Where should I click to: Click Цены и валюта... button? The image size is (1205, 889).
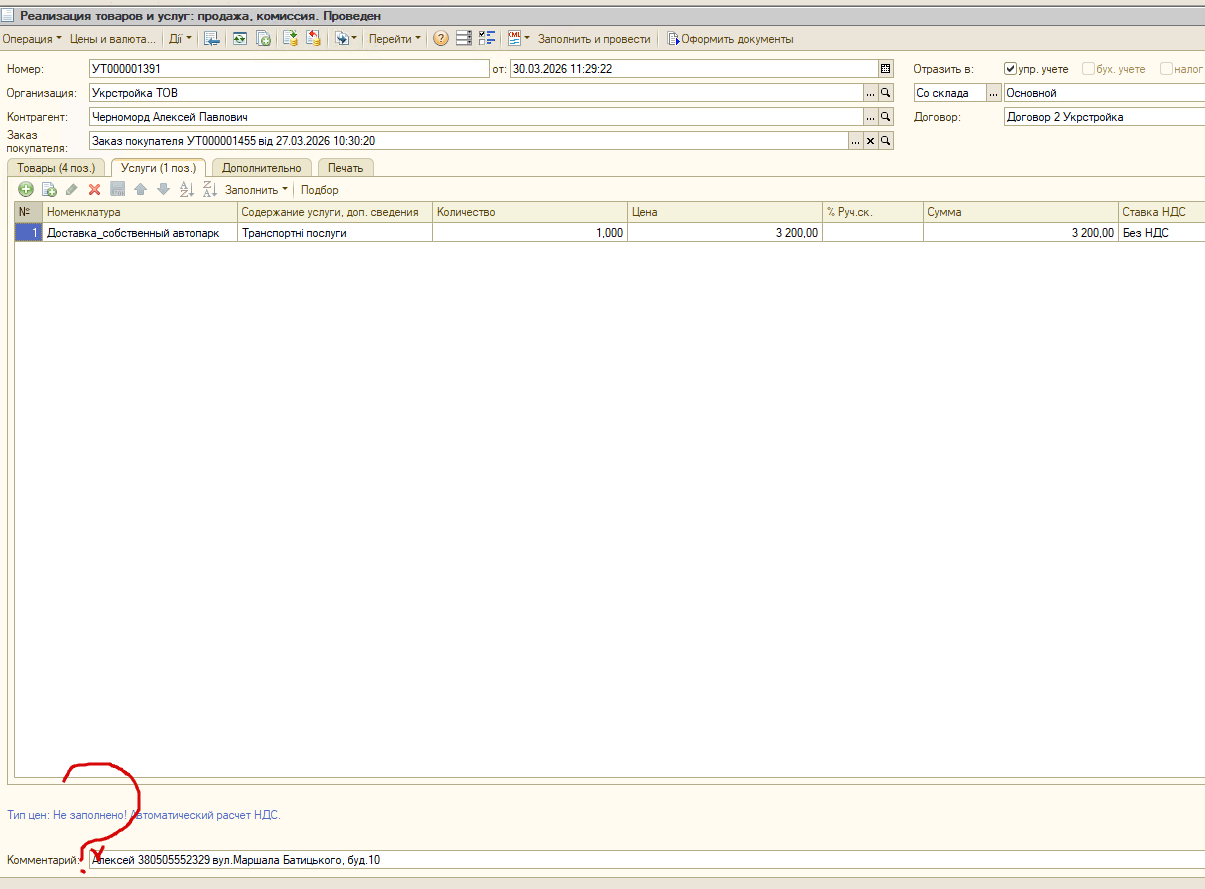click(x=113, y=39)
